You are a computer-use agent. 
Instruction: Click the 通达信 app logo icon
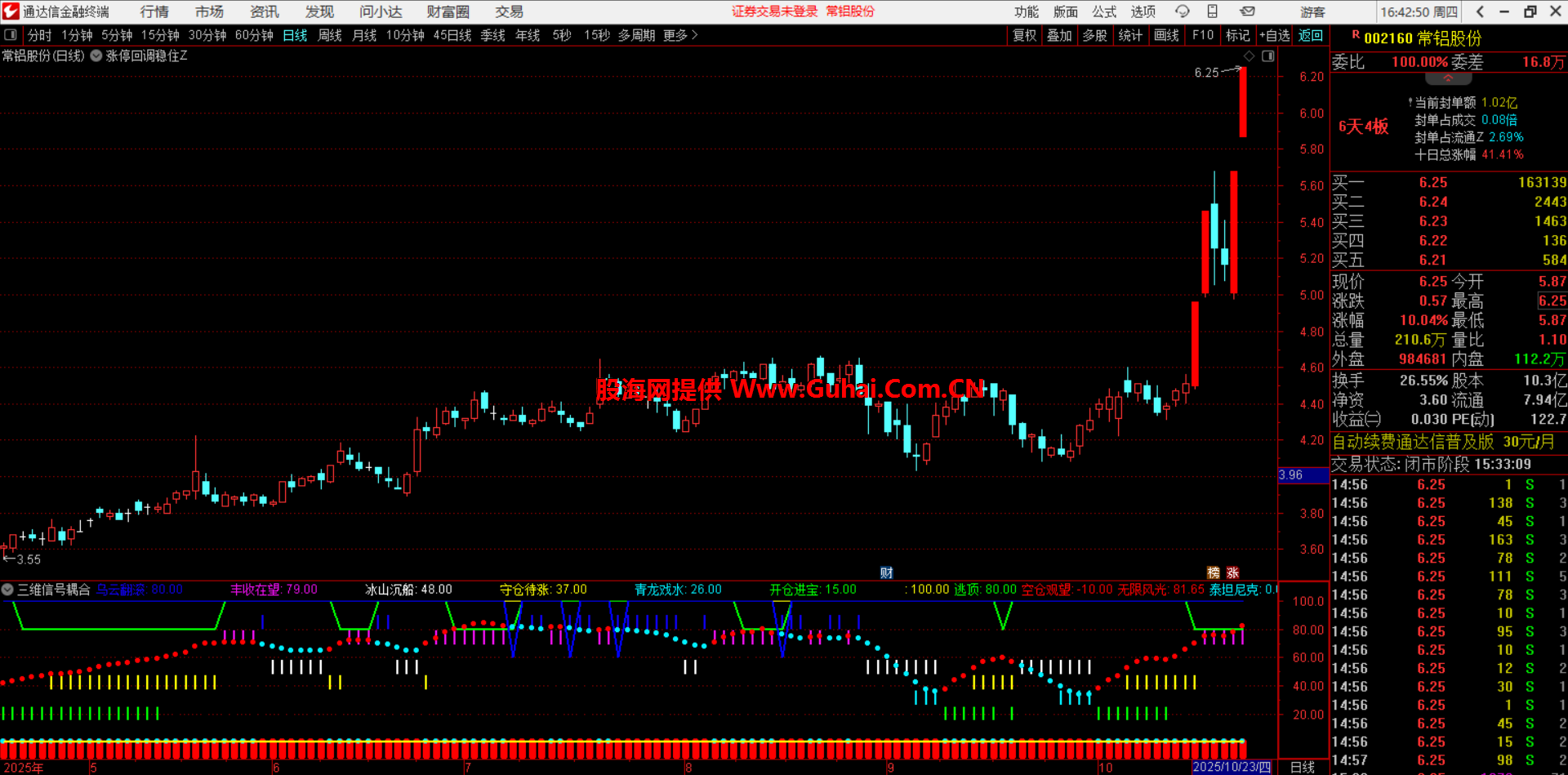point(11,11)
